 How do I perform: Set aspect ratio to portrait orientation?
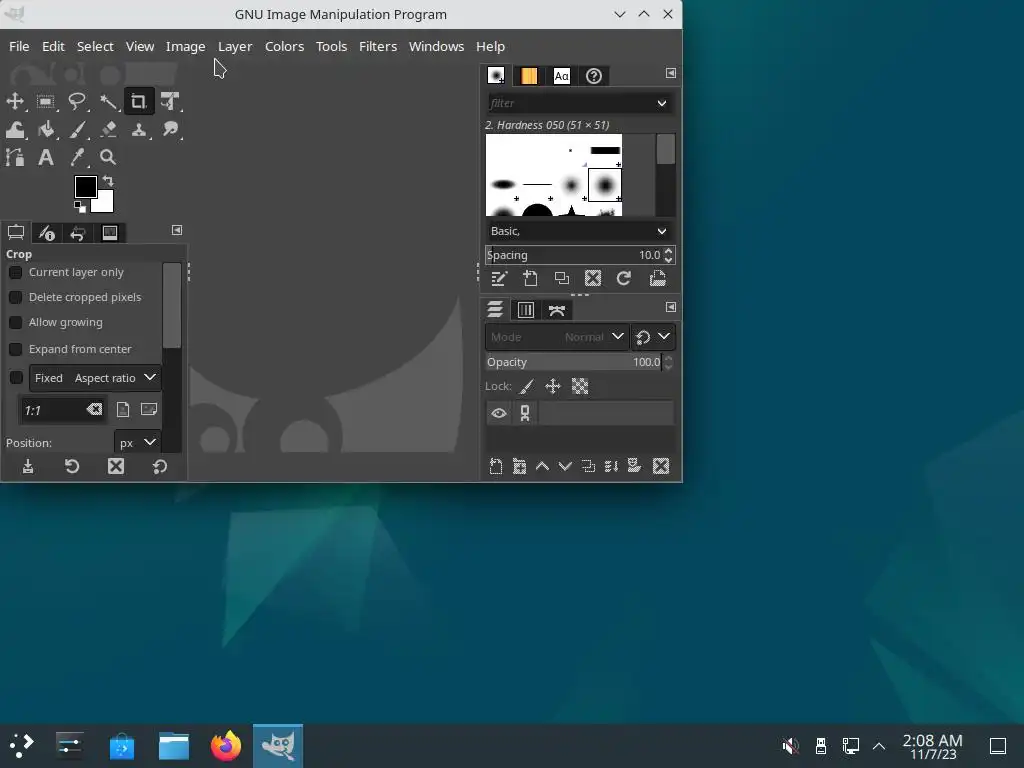point(123,409)
